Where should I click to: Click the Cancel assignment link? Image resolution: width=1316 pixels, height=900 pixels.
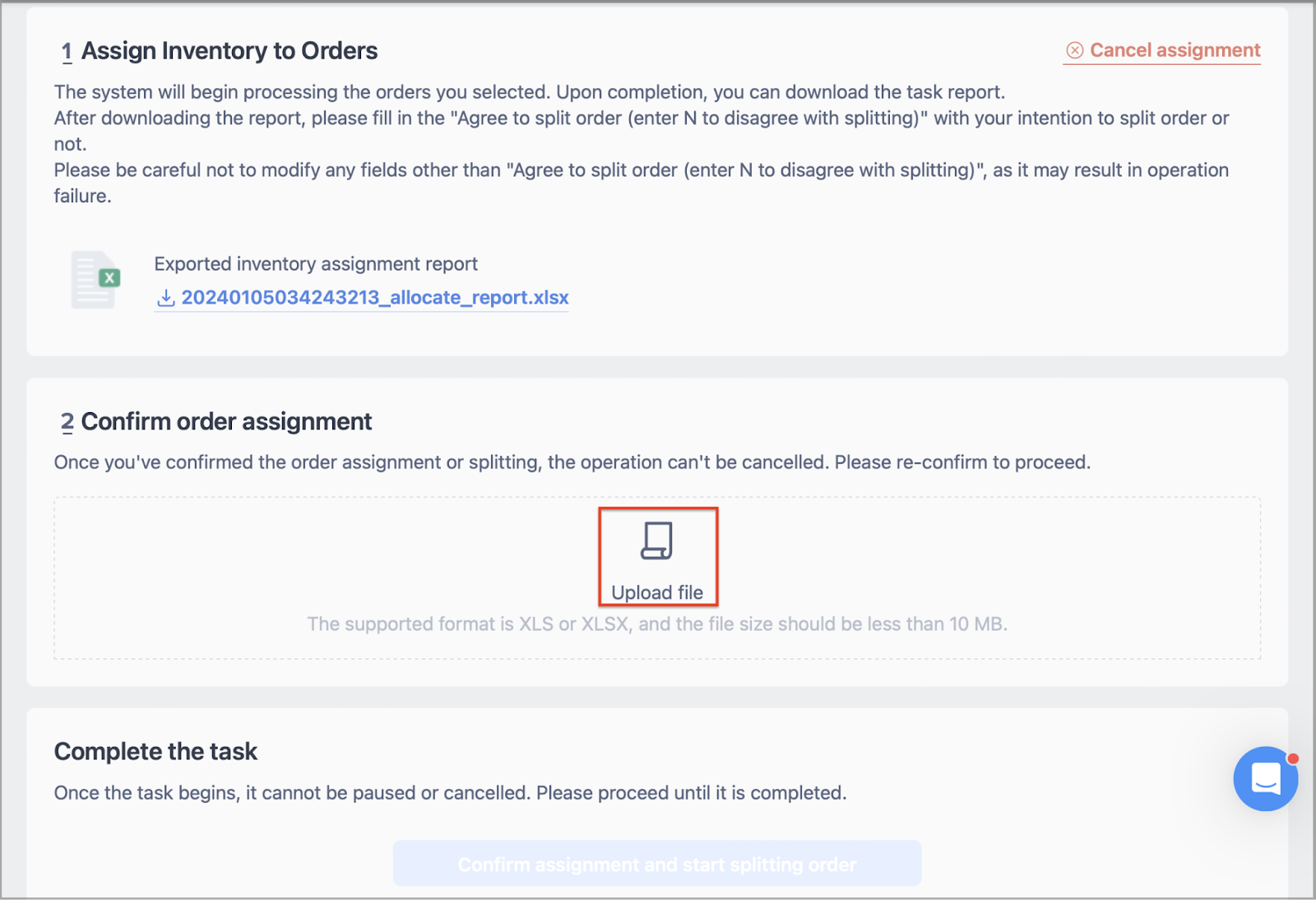coord(1162,50)
